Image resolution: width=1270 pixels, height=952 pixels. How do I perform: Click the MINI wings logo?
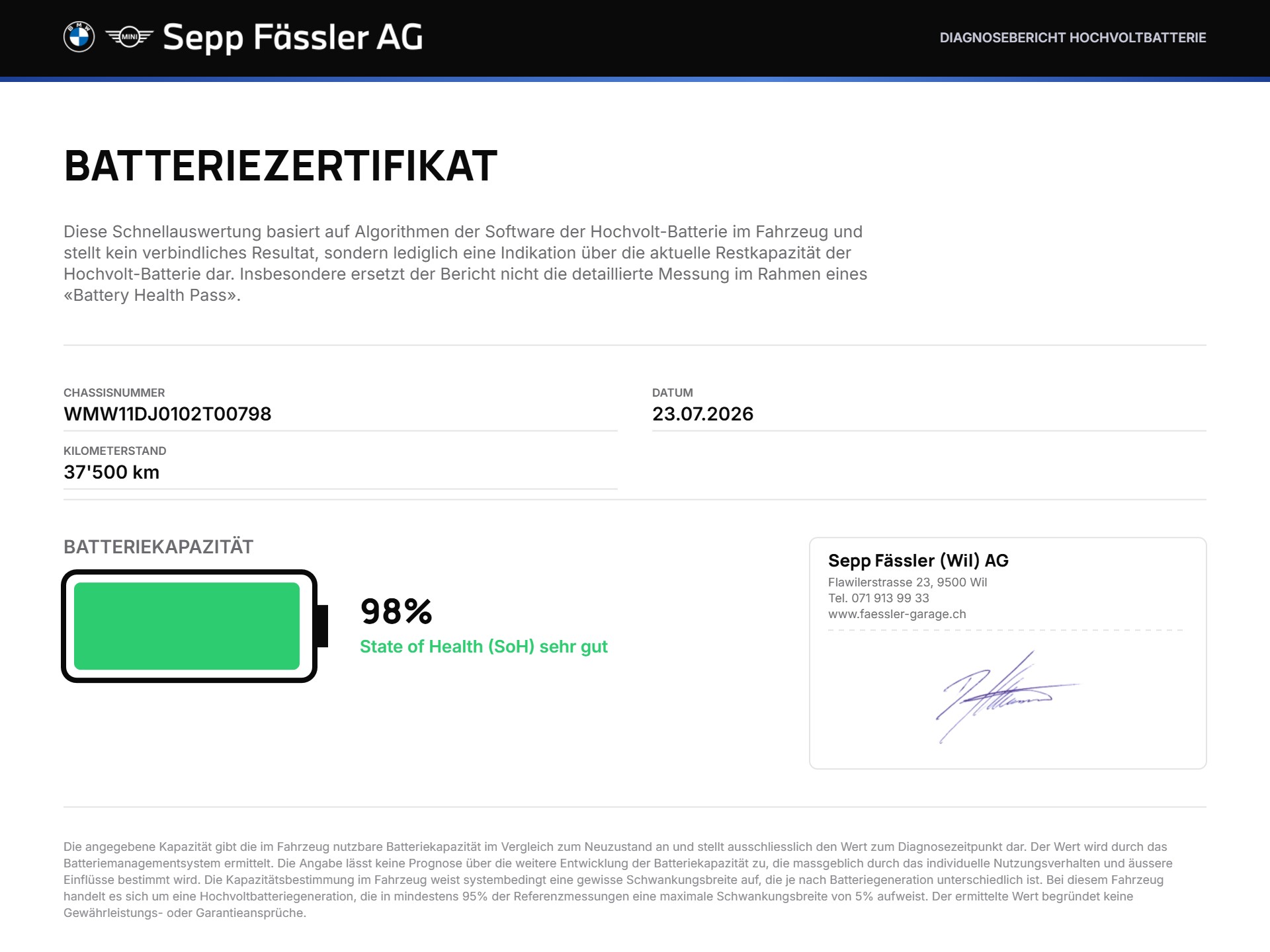pyautogui.click(x=129, y=37)
